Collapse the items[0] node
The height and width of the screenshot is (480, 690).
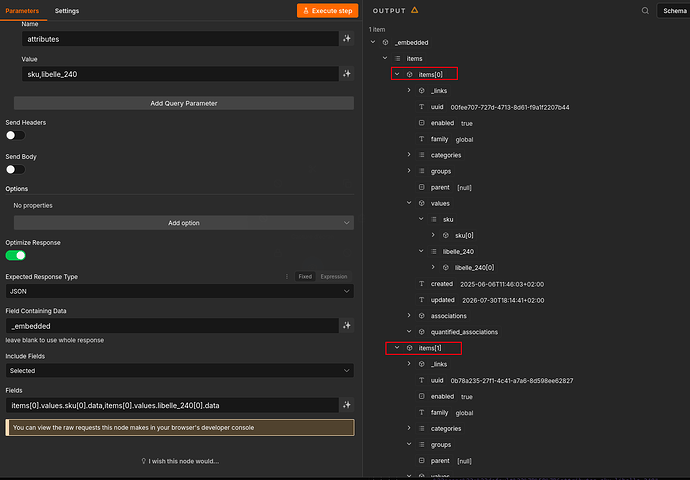[397, 74]
